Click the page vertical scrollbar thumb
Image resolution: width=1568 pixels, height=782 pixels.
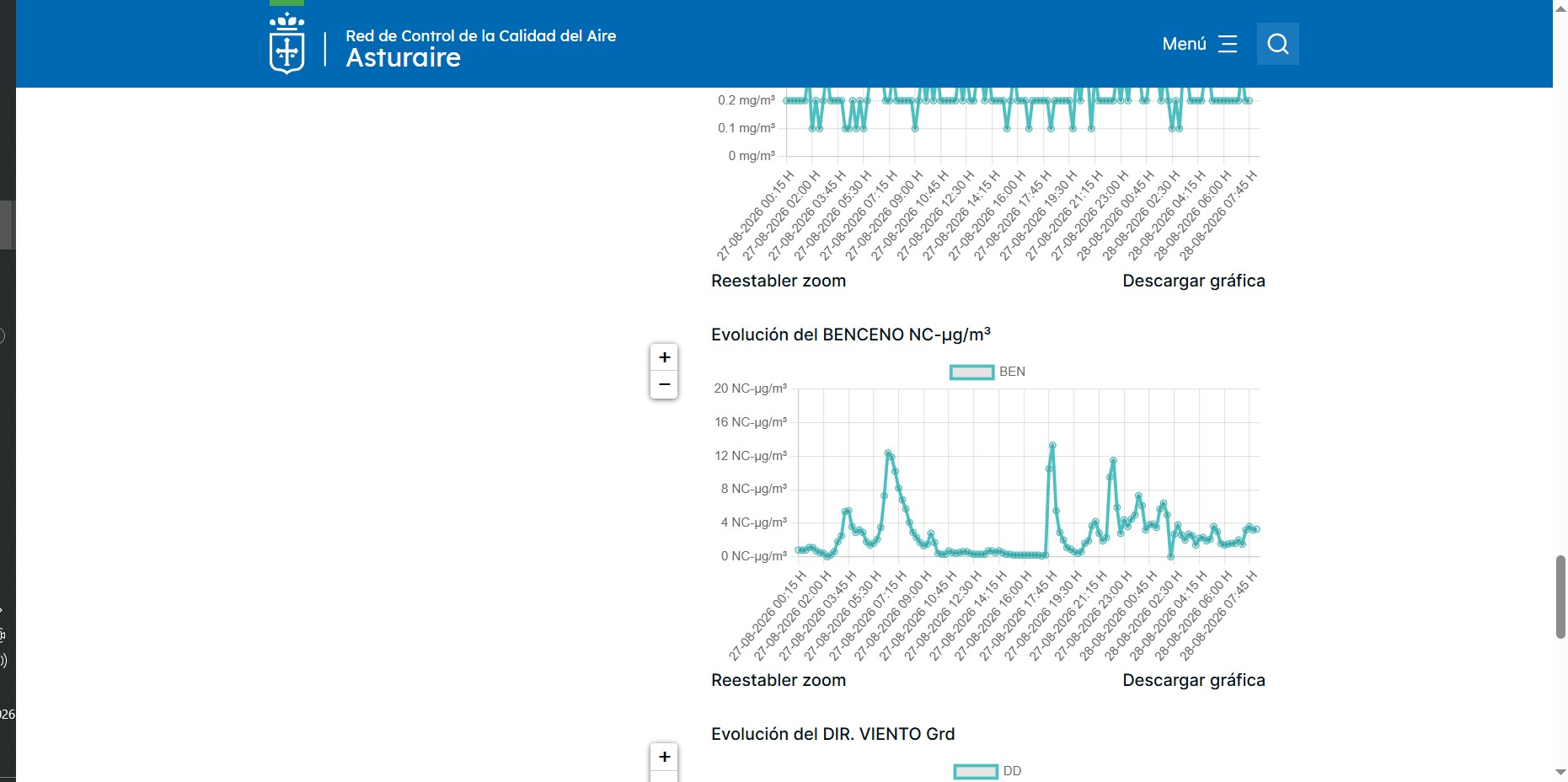(x=1560, y=597)
